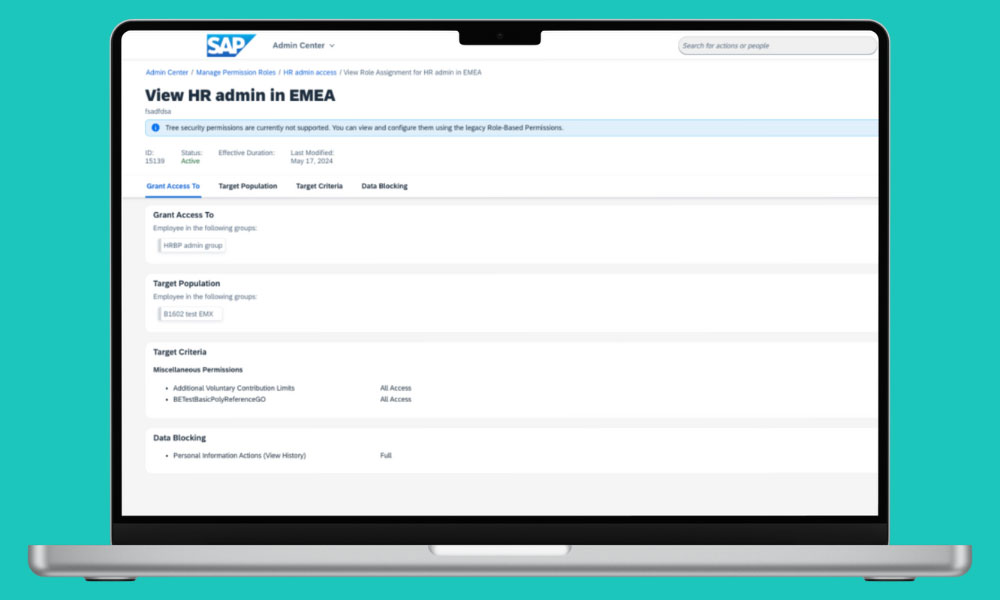Image resolution: width=1000 pixels, height=600 pixels.
Task: Click 'Personal Information Actions (View History)' entry
Action: point(239,456)
